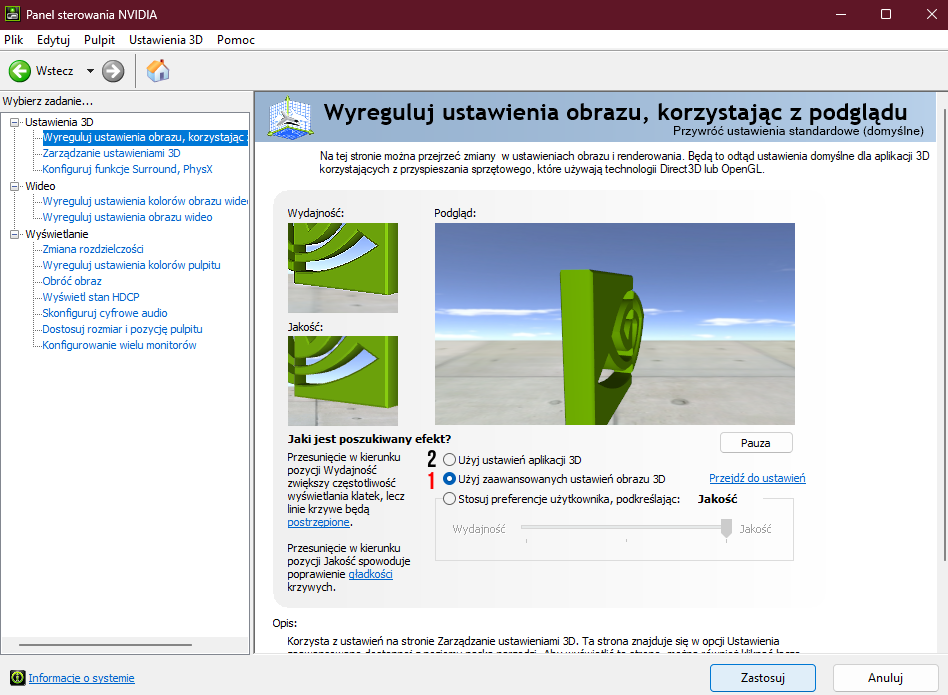Image resolution: width=948 pixels, height=695 pixels.
Task: Open Wyreguluj ustawienia obrazu wideo
Action: click(x=128, y=217)
